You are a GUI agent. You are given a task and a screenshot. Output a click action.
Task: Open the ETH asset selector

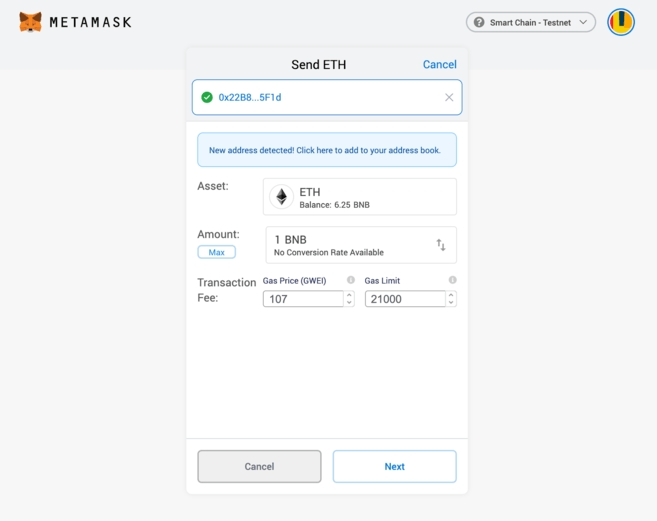[x=360, y=197]
